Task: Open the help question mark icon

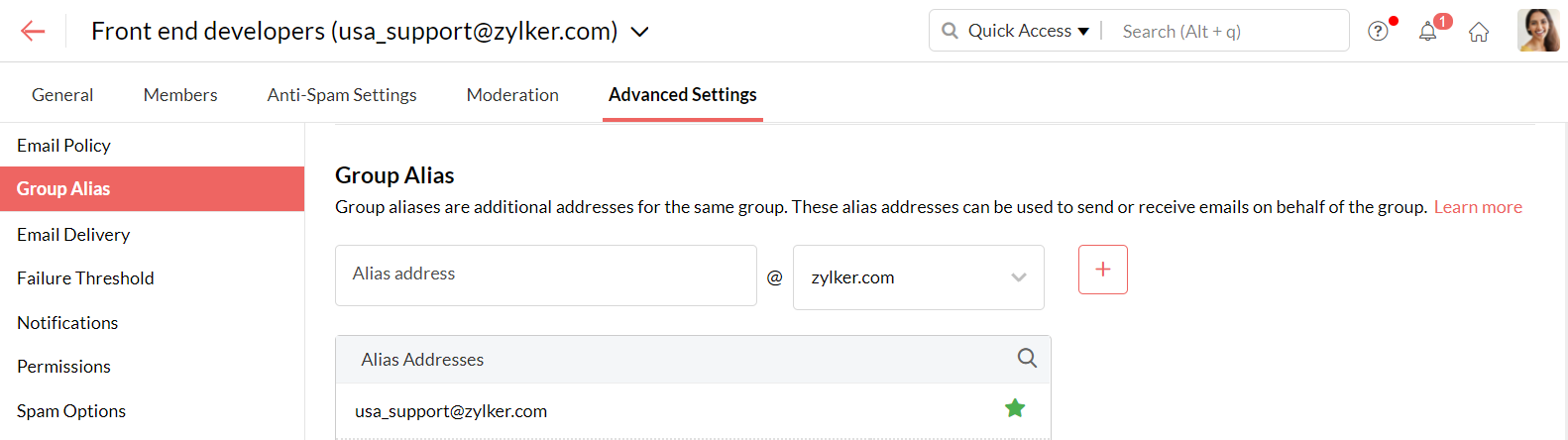Action: [x=1378, y=32]
